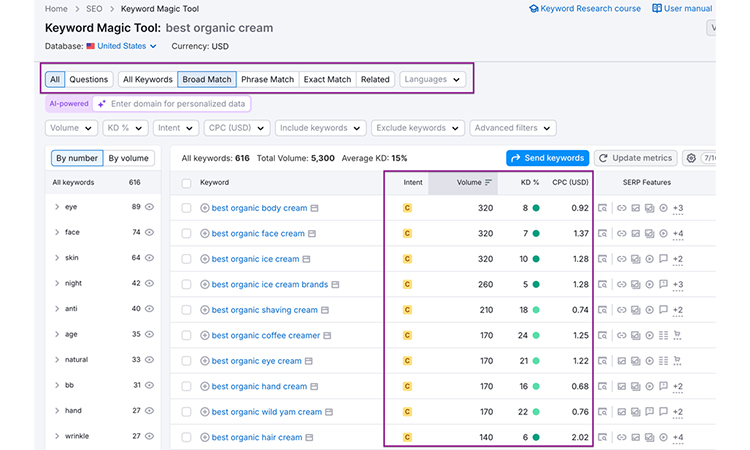This screenshot has width=750, height=450.
Task: Open the KD % filter dropdown
Action: (x=125, y=128)
